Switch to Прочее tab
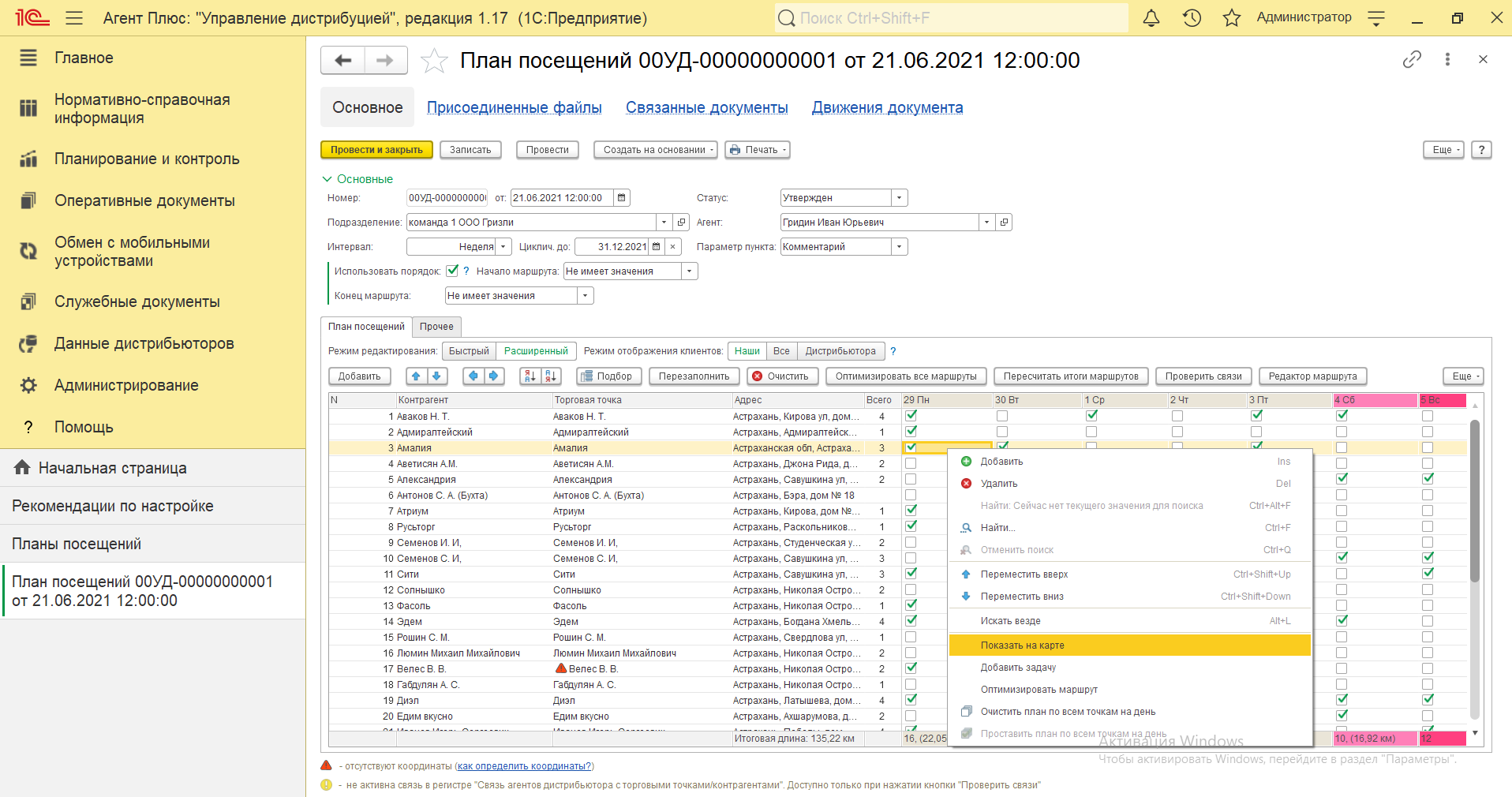This screenshot has width=1512, height=797. tap(436, 327)
